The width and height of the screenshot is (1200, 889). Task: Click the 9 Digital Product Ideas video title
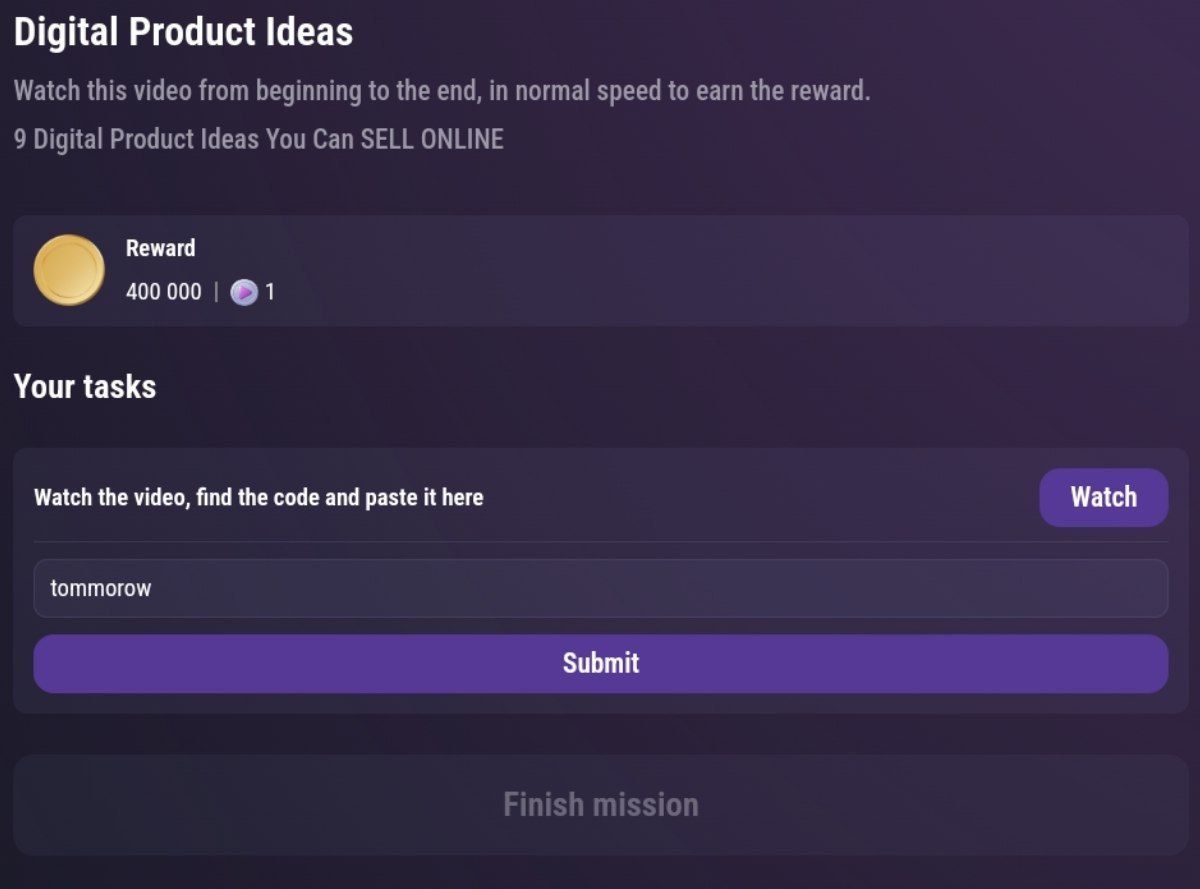point(258,139)
